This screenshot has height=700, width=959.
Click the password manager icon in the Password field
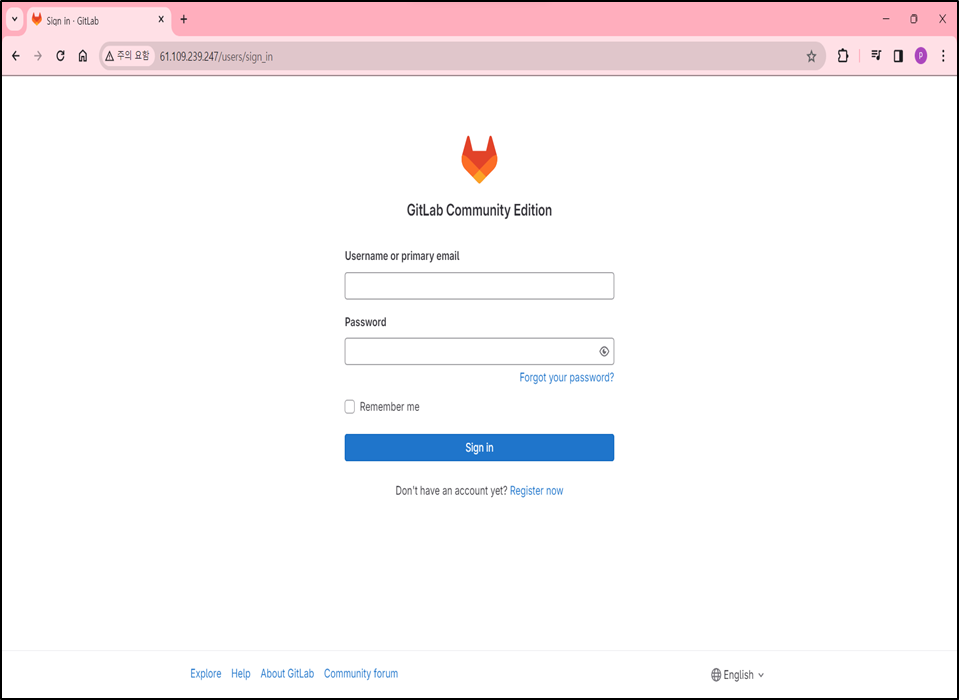coord(604,352)
